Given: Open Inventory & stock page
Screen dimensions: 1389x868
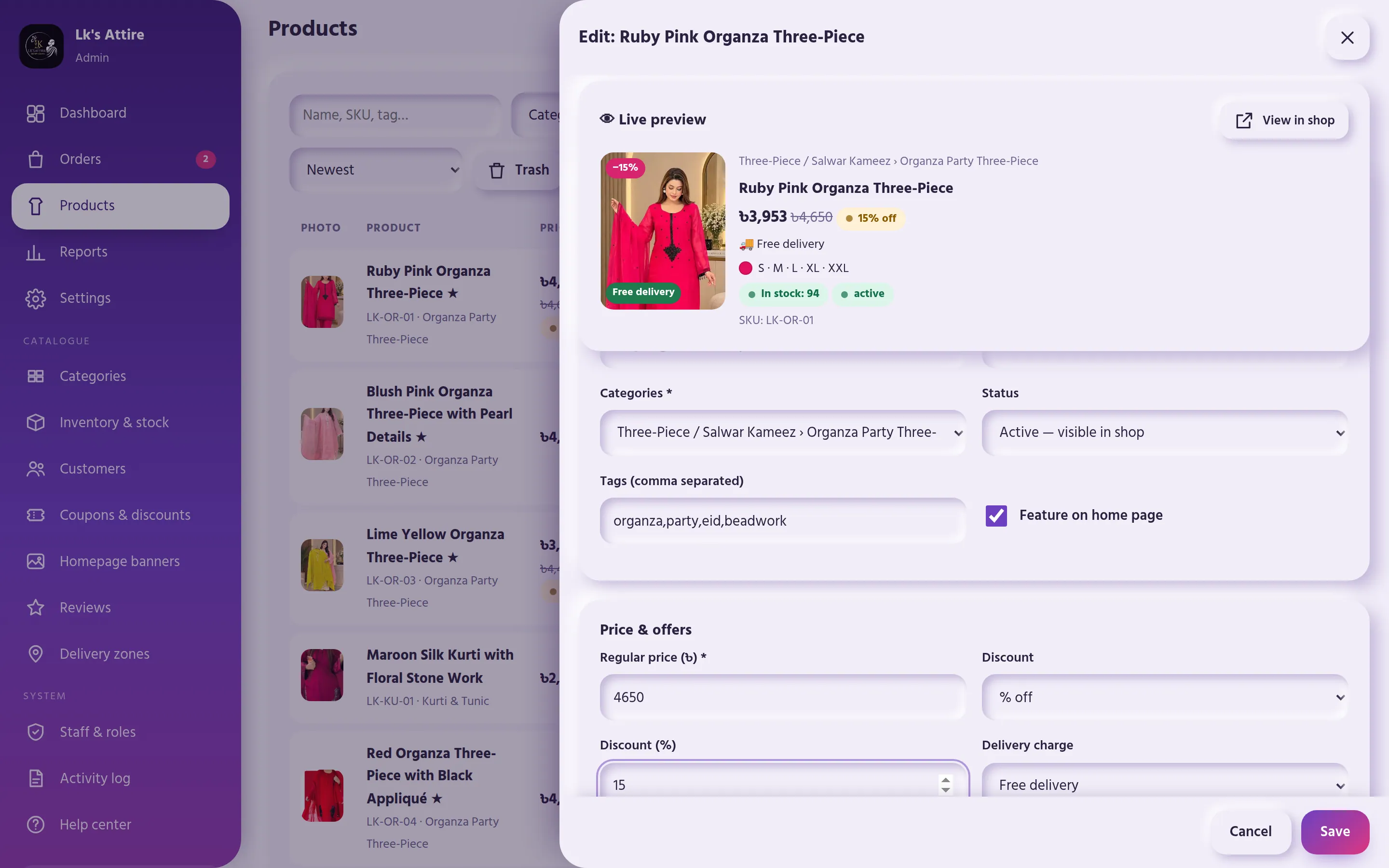Looking at the screenshot, I should click(121, 422).
